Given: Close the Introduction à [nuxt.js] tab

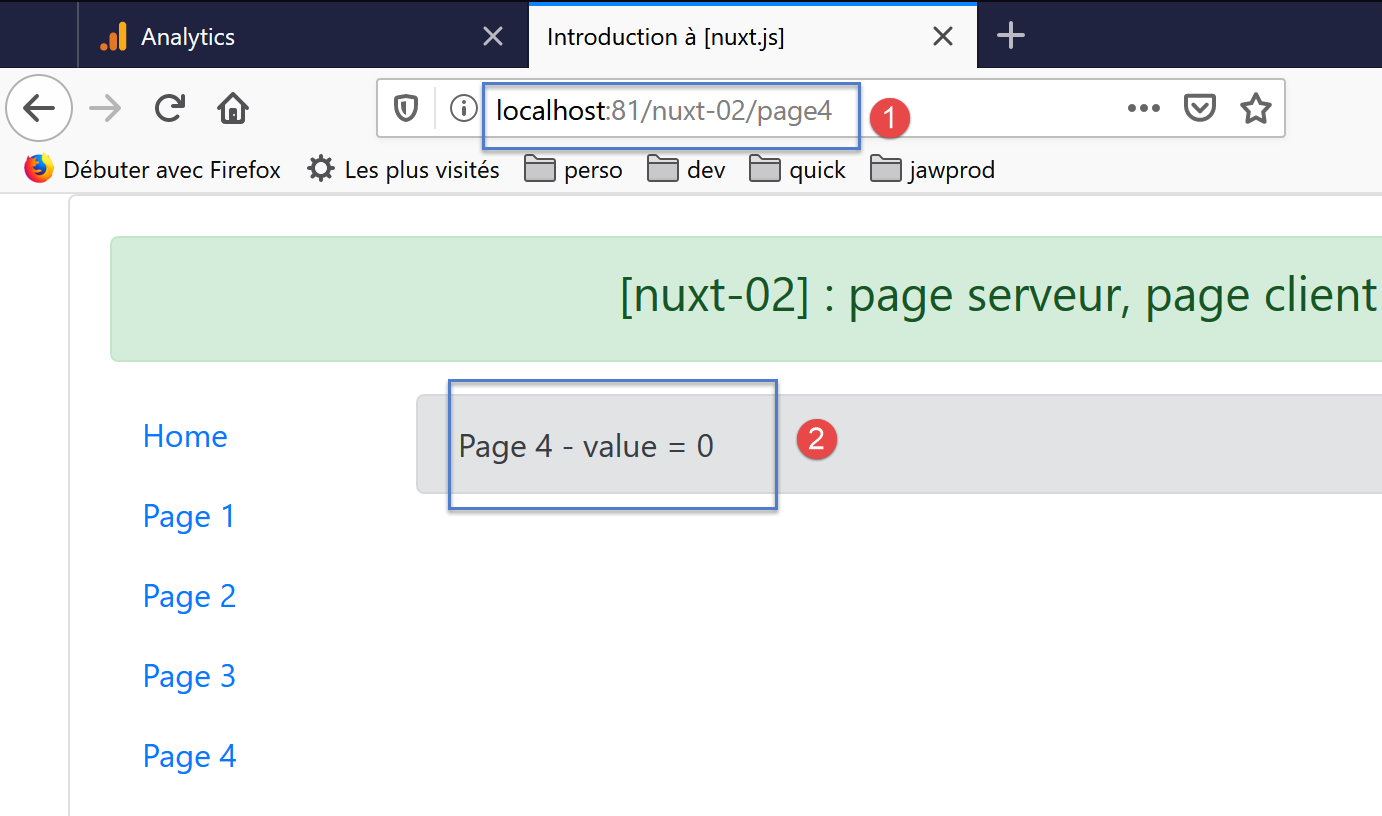Looking at the screenshot, I should 942,37.
